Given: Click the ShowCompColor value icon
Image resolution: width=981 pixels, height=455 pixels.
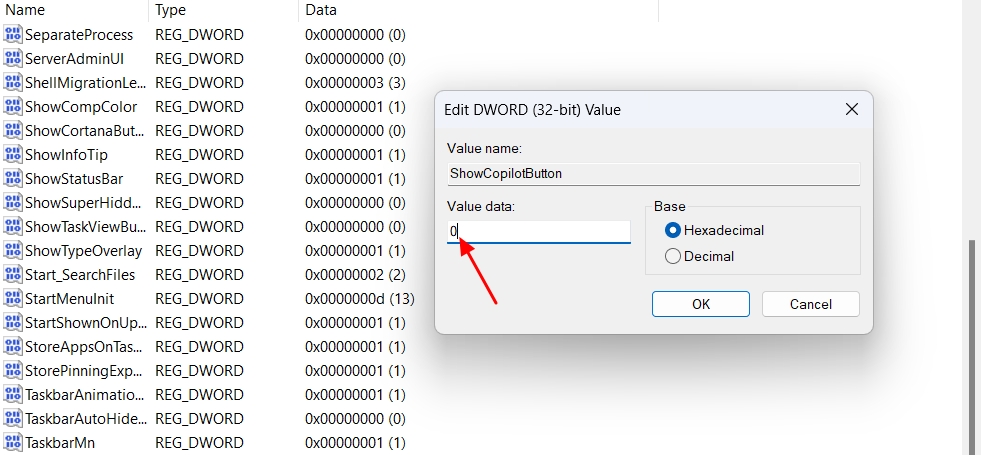Looking at the screenshot, I should 12,107.
